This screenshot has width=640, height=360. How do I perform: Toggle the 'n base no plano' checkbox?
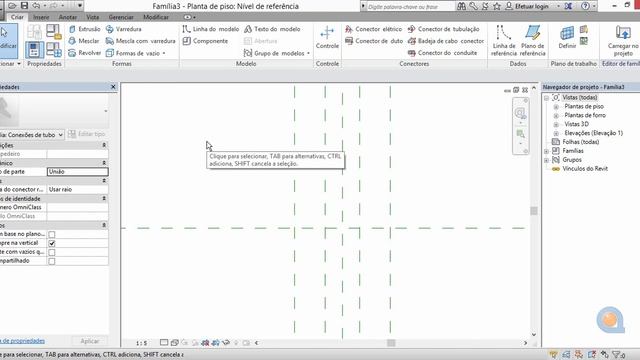point(52,234)
